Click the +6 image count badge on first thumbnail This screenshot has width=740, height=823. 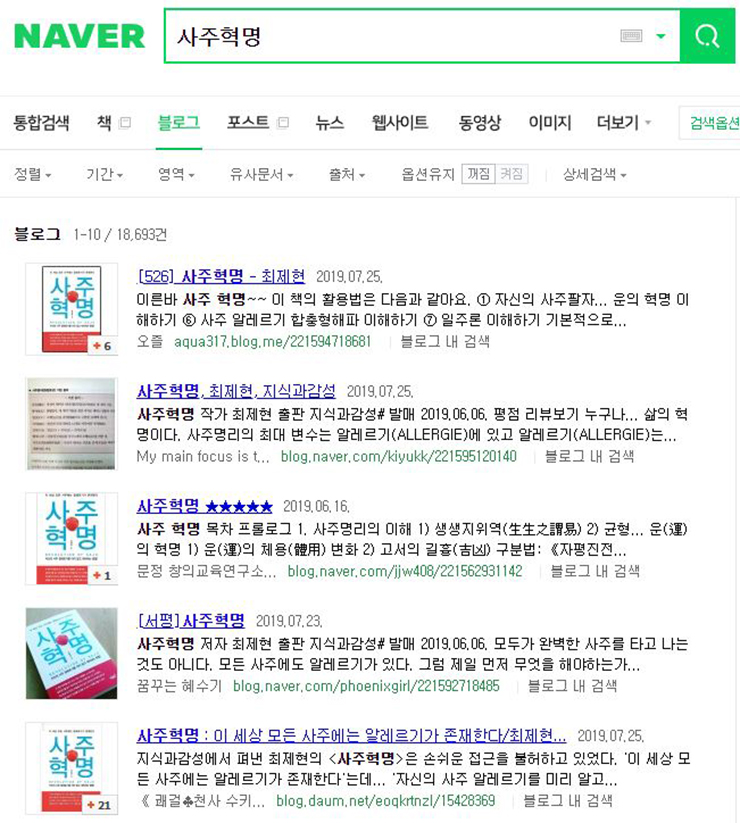pyautogui.click(x=102, y=345)
